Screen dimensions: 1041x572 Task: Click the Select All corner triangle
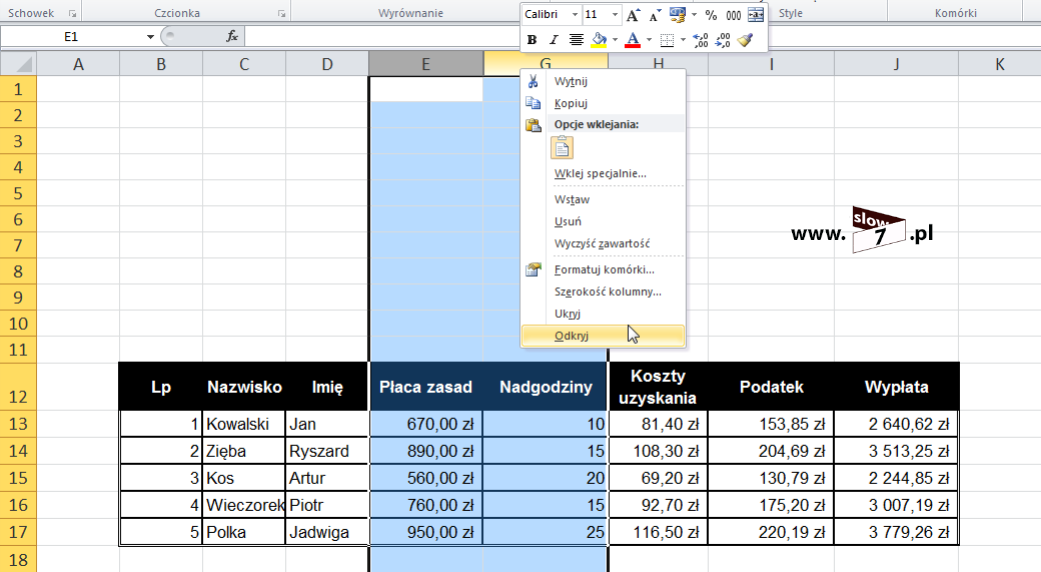[x=18, y=64]
